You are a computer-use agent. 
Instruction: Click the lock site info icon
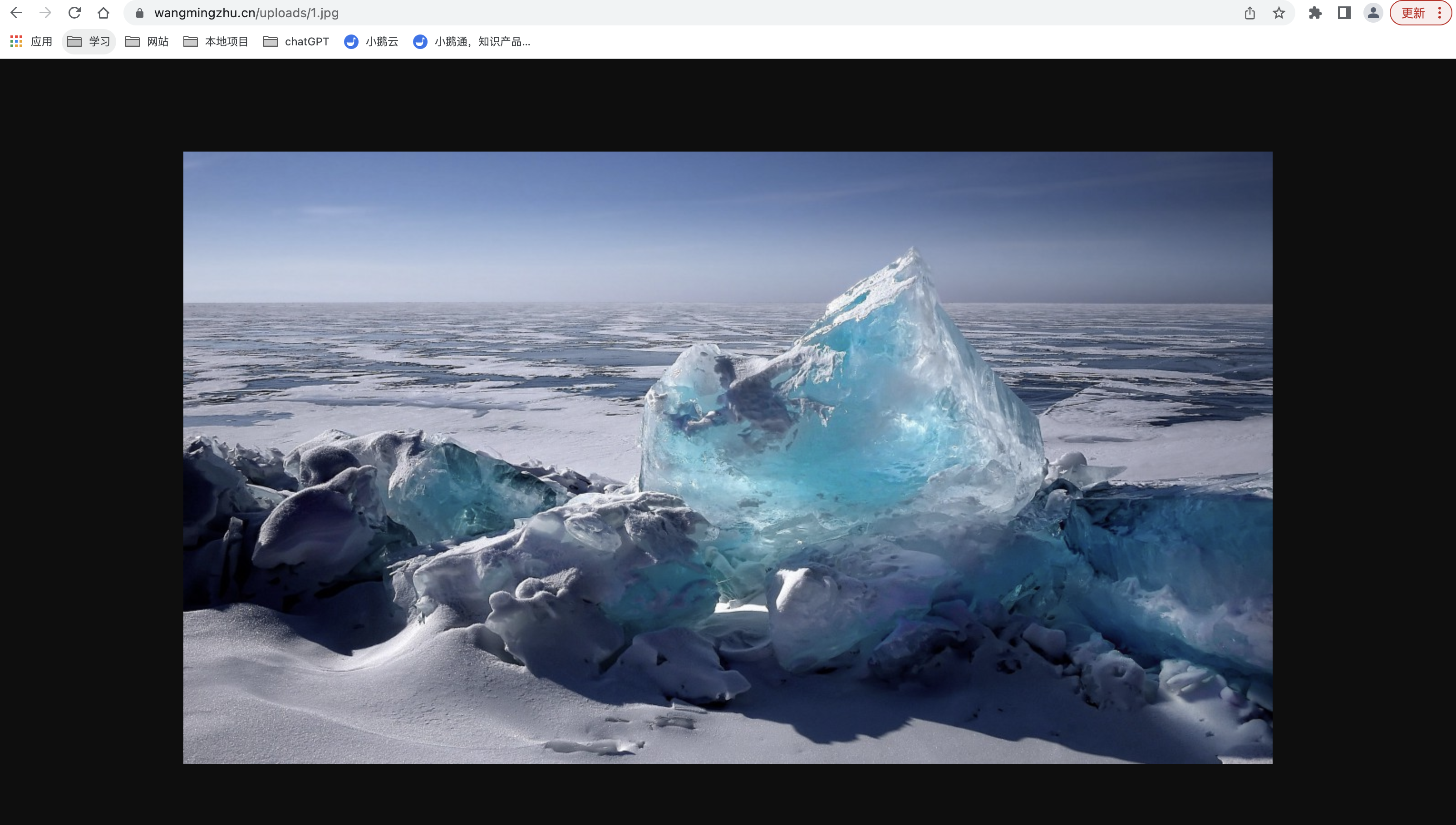click(139, 12)
